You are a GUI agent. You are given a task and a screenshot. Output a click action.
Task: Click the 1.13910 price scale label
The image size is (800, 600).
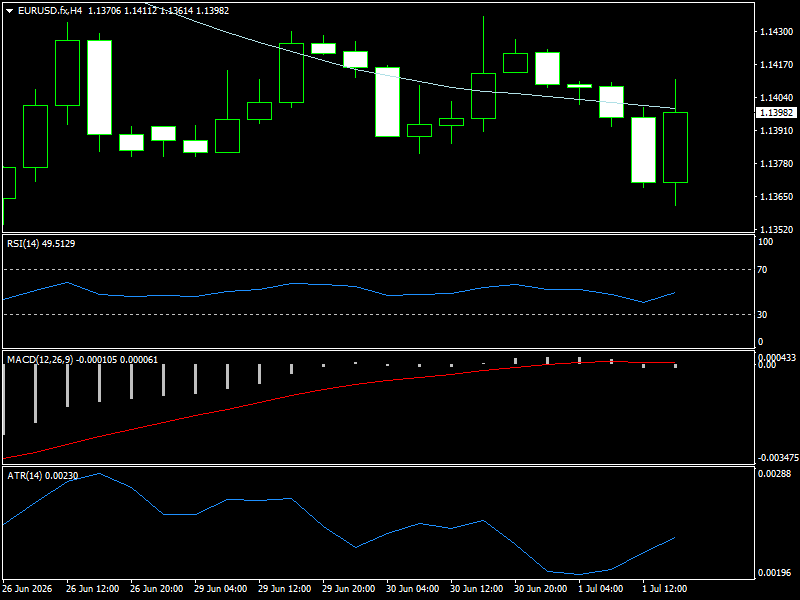[x=777, y=131]
